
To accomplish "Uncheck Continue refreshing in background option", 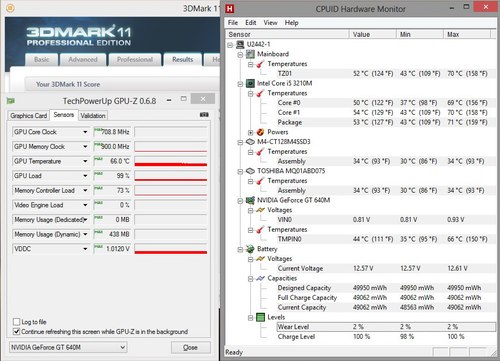I will (16, 332).
